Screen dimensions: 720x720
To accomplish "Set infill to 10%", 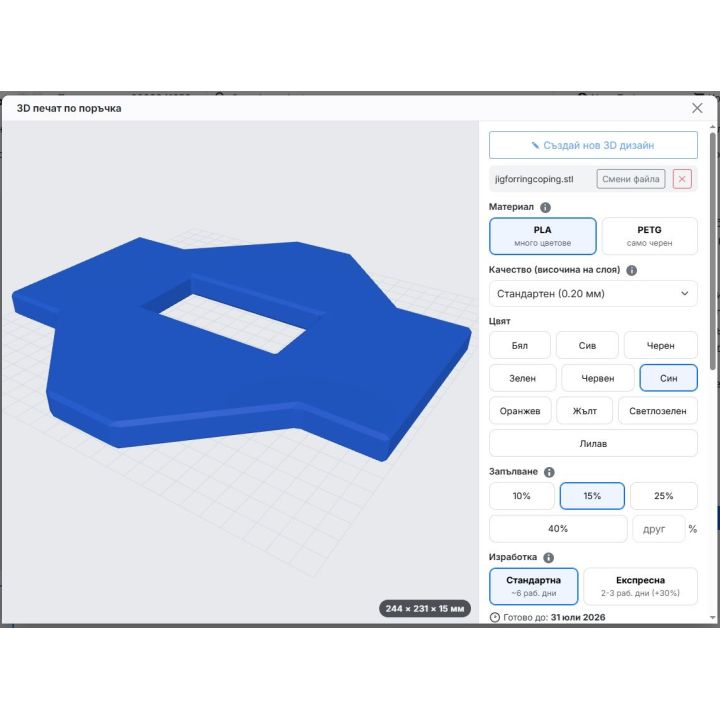I will coord(522,496).
